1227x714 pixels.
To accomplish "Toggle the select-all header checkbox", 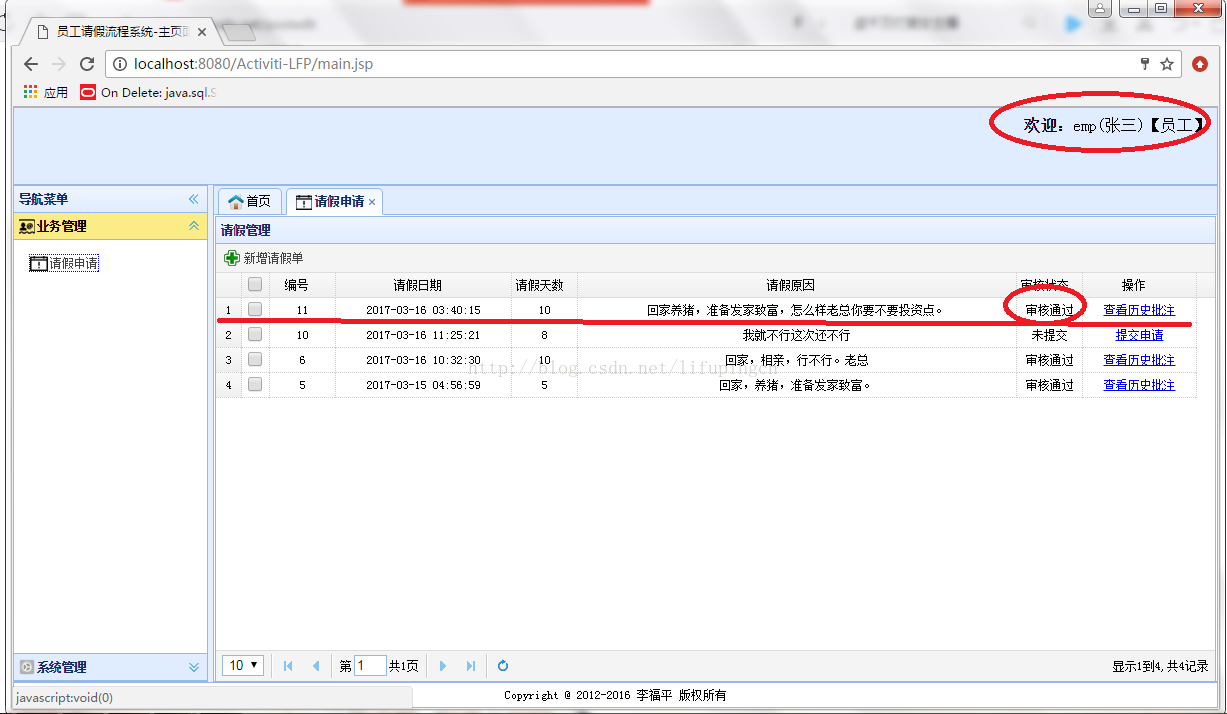I will (255, 284).
